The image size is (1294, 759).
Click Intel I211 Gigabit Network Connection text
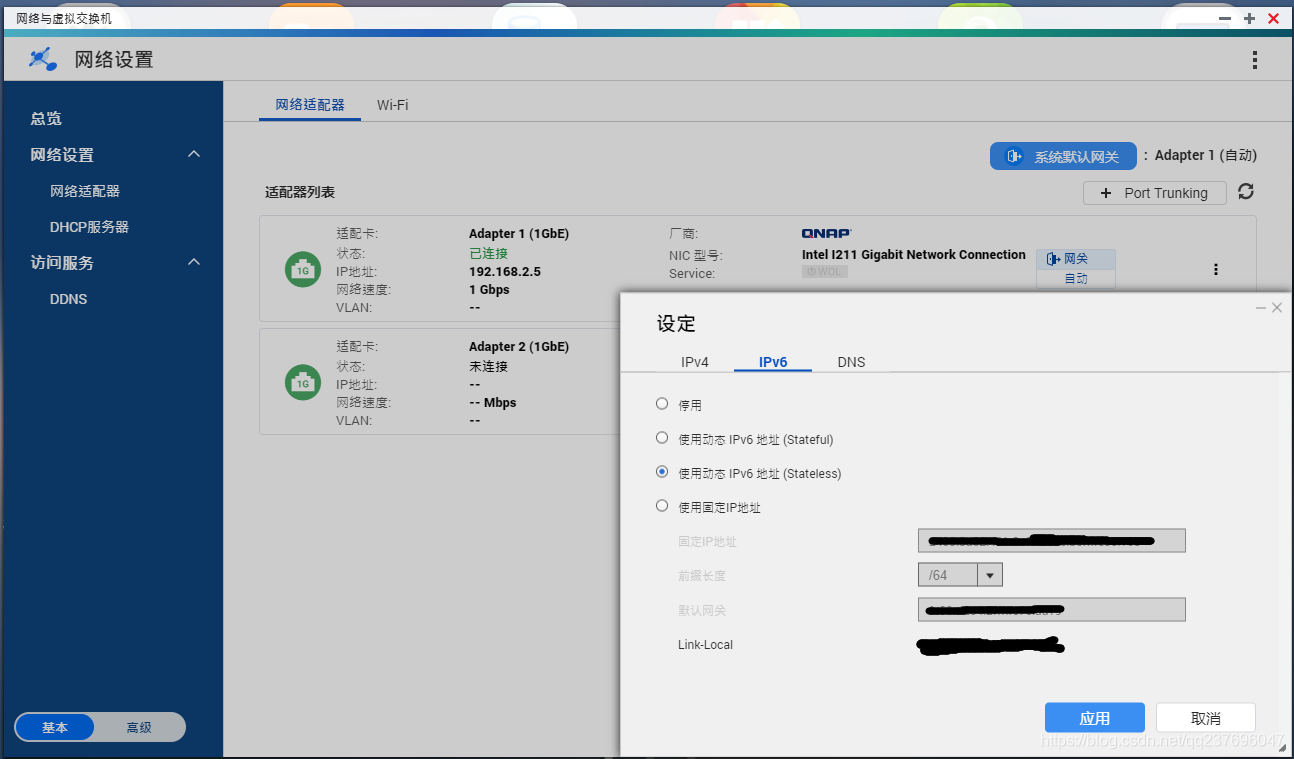pyautogui.click(x=914, y=255)
